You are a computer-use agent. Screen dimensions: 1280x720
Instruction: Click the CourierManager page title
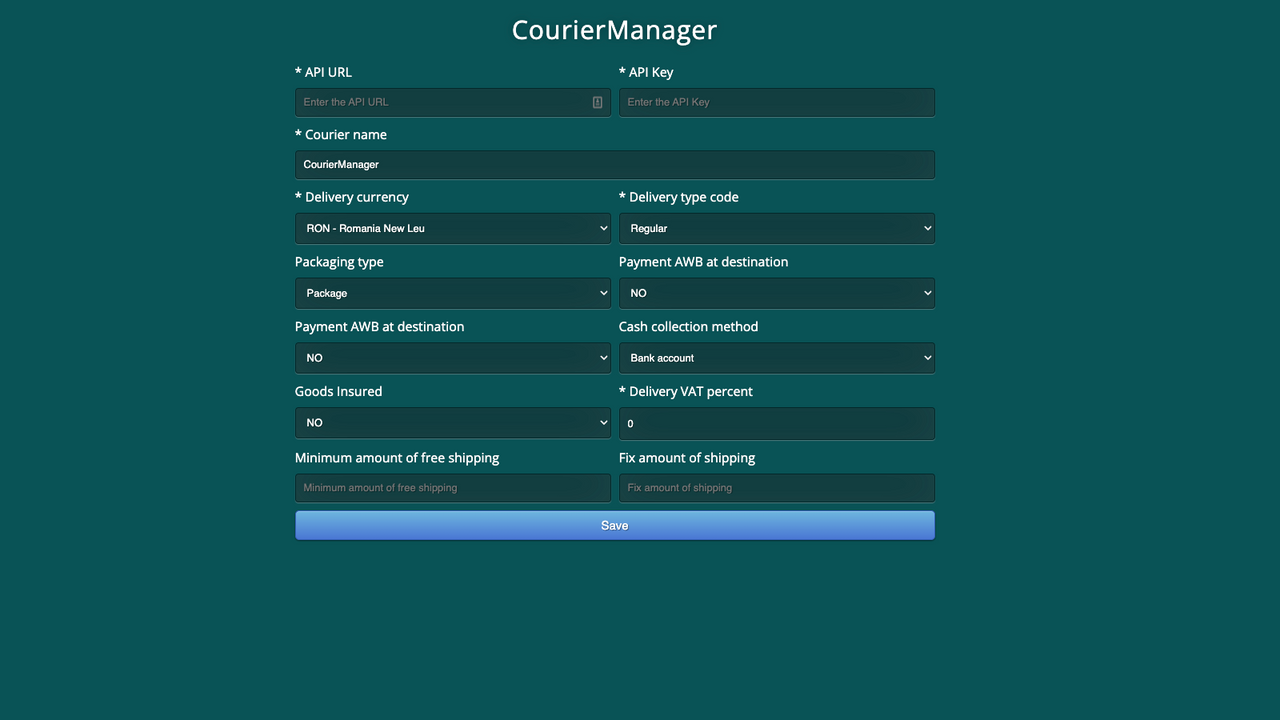pyautogui.click(x=614, y=30)
